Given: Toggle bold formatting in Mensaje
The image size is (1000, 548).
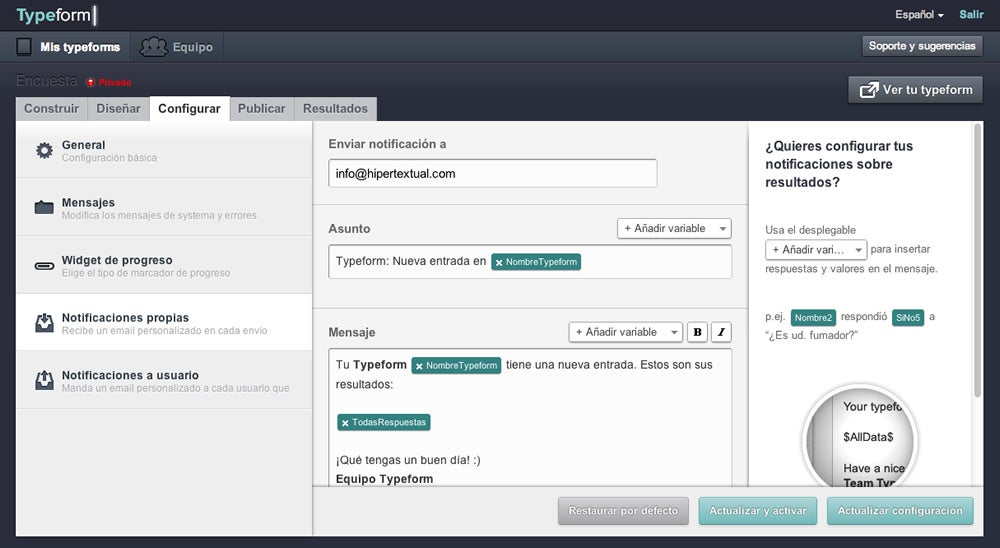Looking at the screenshot, I should [x=697, y=332].
